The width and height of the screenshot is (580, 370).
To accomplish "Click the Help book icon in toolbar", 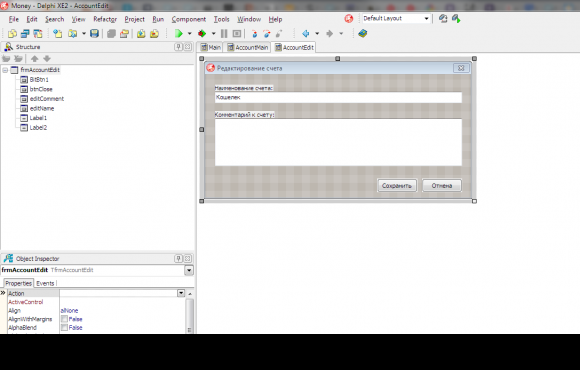I will [362, 34].
